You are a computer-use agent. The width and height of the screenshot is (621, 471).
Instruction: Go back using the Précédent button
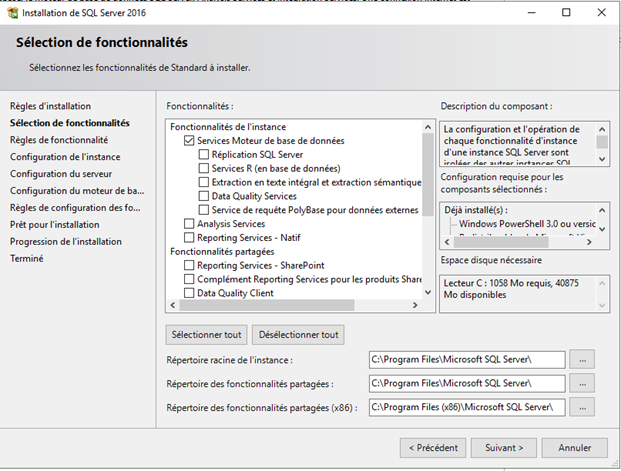click(432, 447)
